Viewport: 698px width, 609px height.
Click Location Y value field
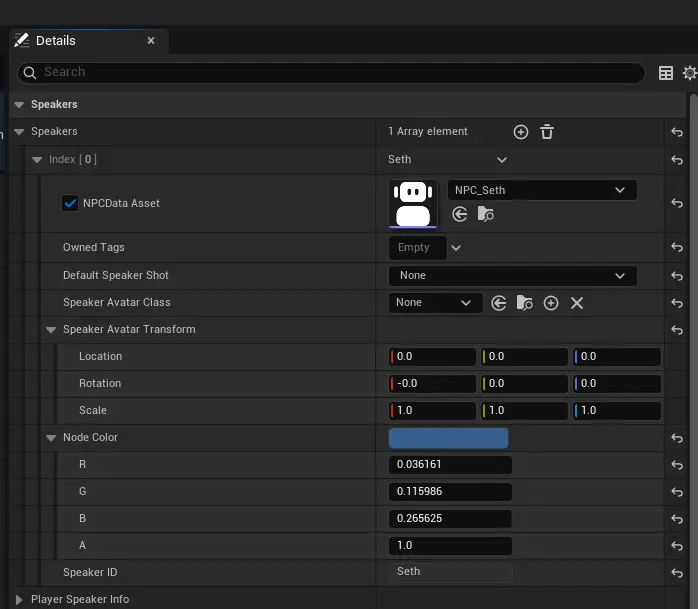tap(524, 357)
